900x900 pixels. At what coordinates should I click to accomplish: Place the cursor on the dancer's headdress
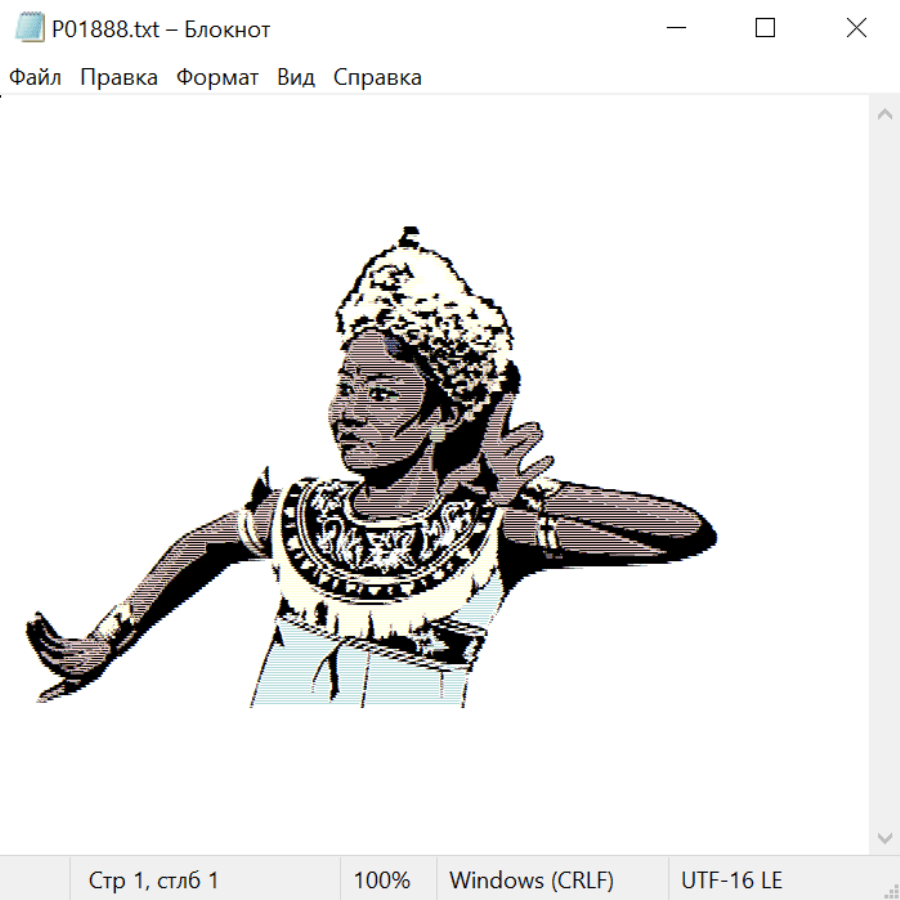pos(425,300)
